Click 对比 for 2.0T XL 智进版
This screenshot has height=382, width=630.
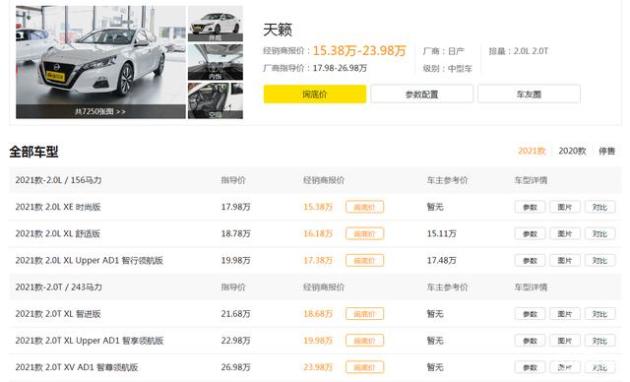[600, 314]
